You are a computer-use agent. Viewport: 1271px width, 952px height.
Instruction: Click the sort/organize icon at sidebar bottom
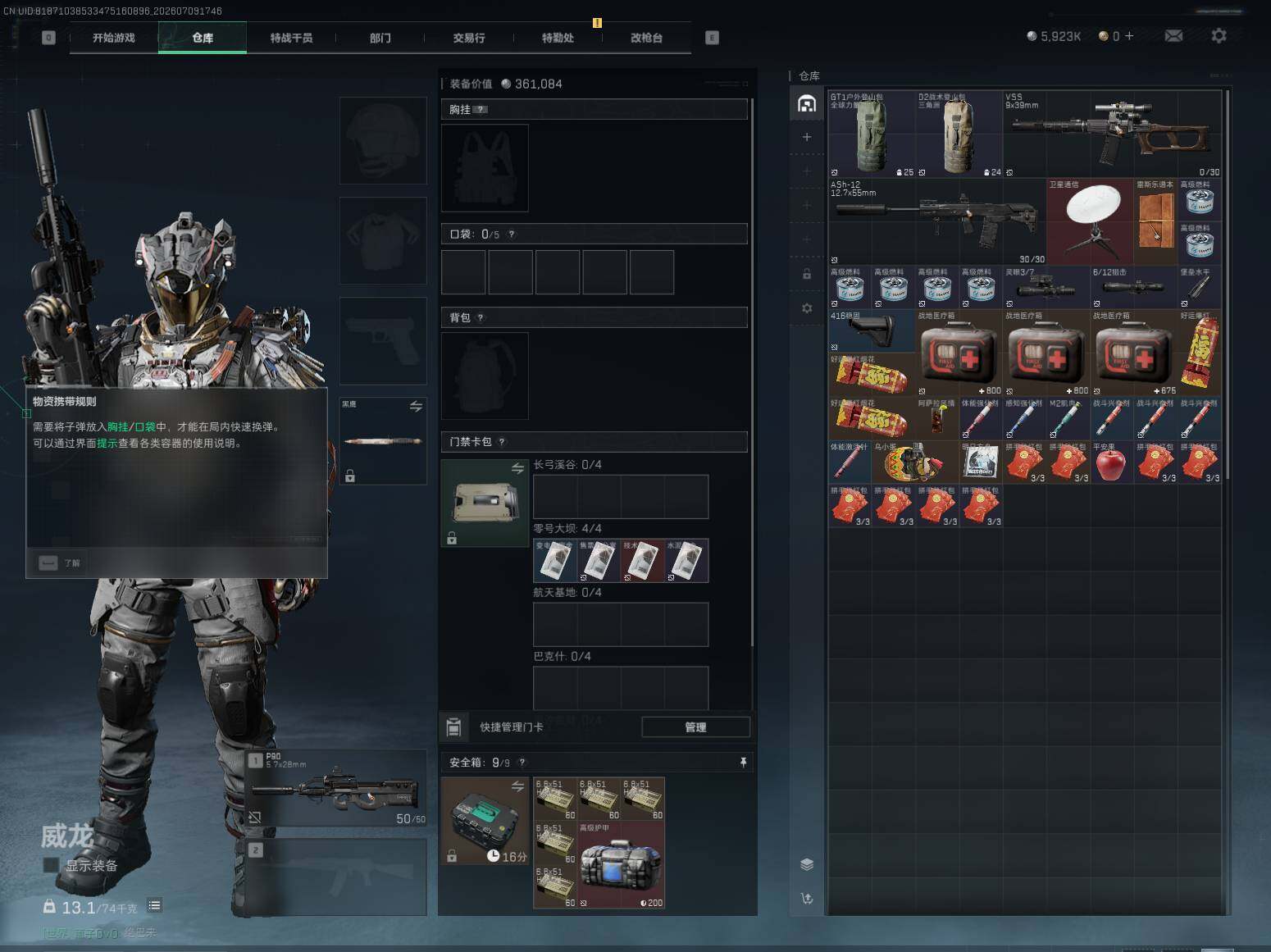coord(807,899)
